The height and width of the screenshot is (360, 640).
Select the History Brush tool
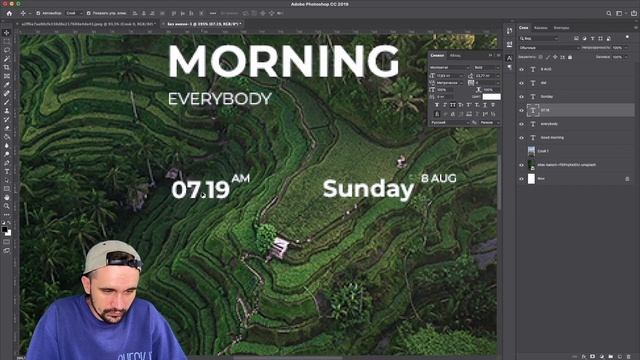point(7,120)
